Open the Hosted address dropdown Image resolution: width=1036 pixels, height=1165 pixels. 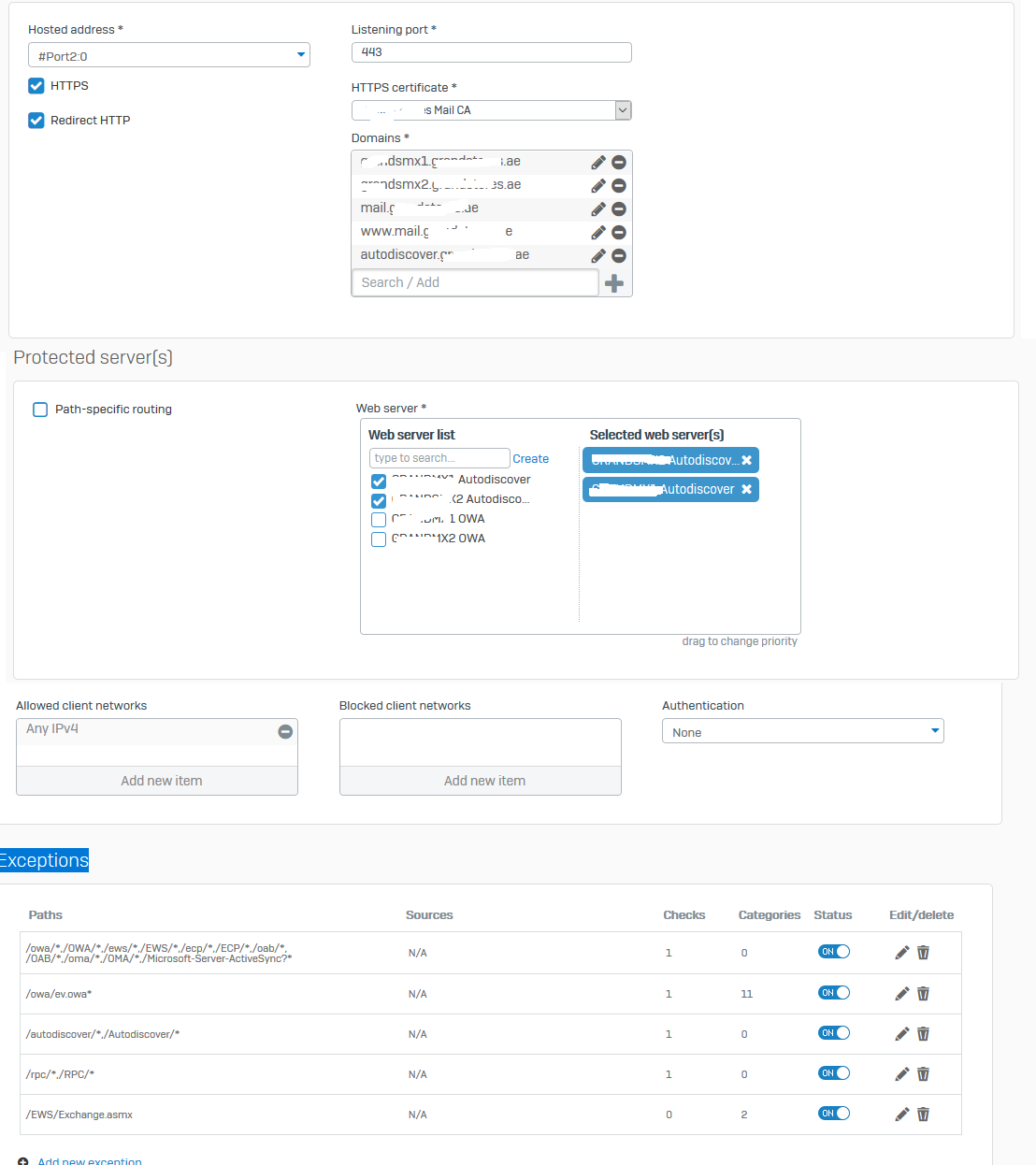(169, 55)
